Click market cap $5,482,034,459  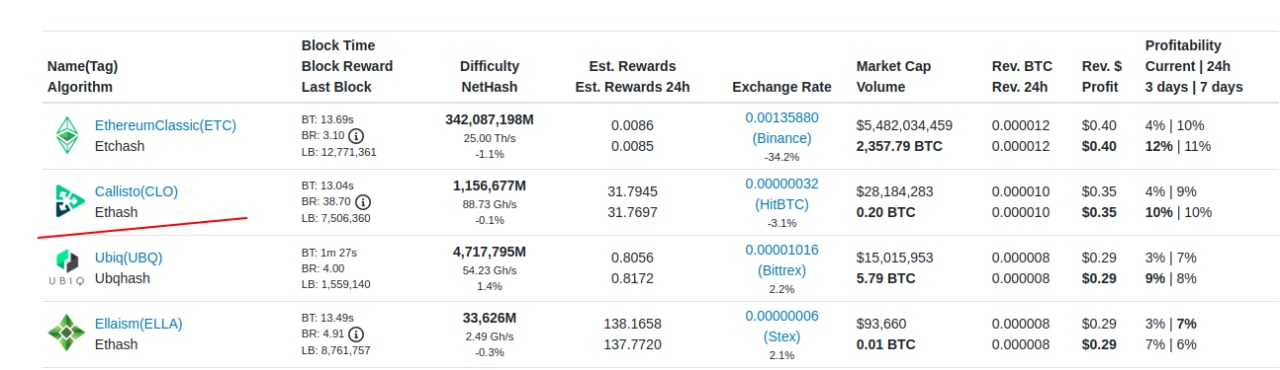(x=904, y=125)
